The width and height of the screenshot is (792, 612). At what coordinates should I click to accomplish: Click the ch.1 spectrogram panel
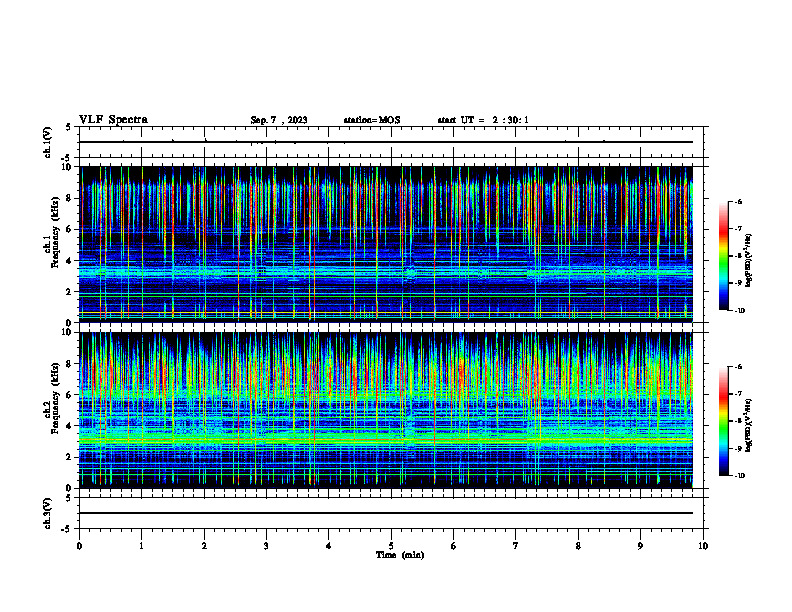[386, 244]
